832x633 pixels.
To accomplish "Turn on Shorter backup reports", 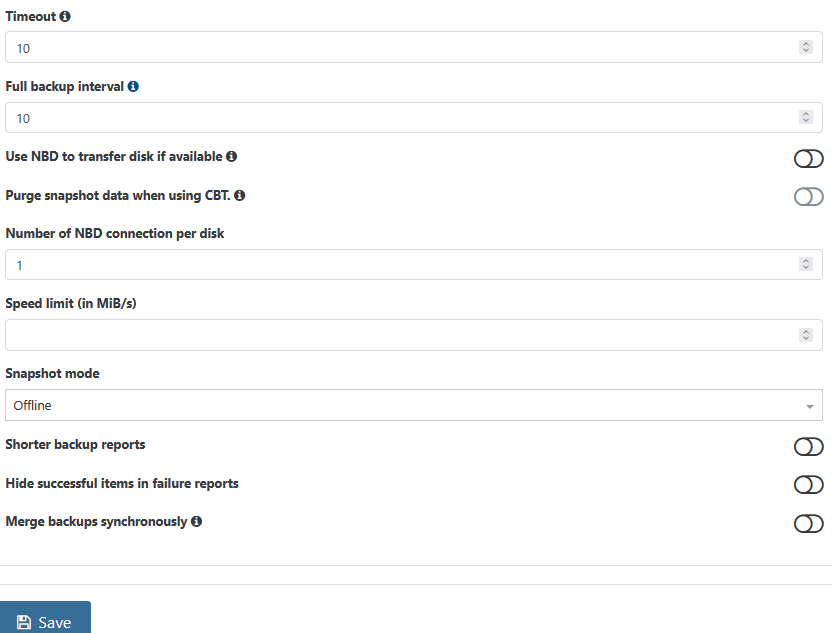I will [808, 446].
